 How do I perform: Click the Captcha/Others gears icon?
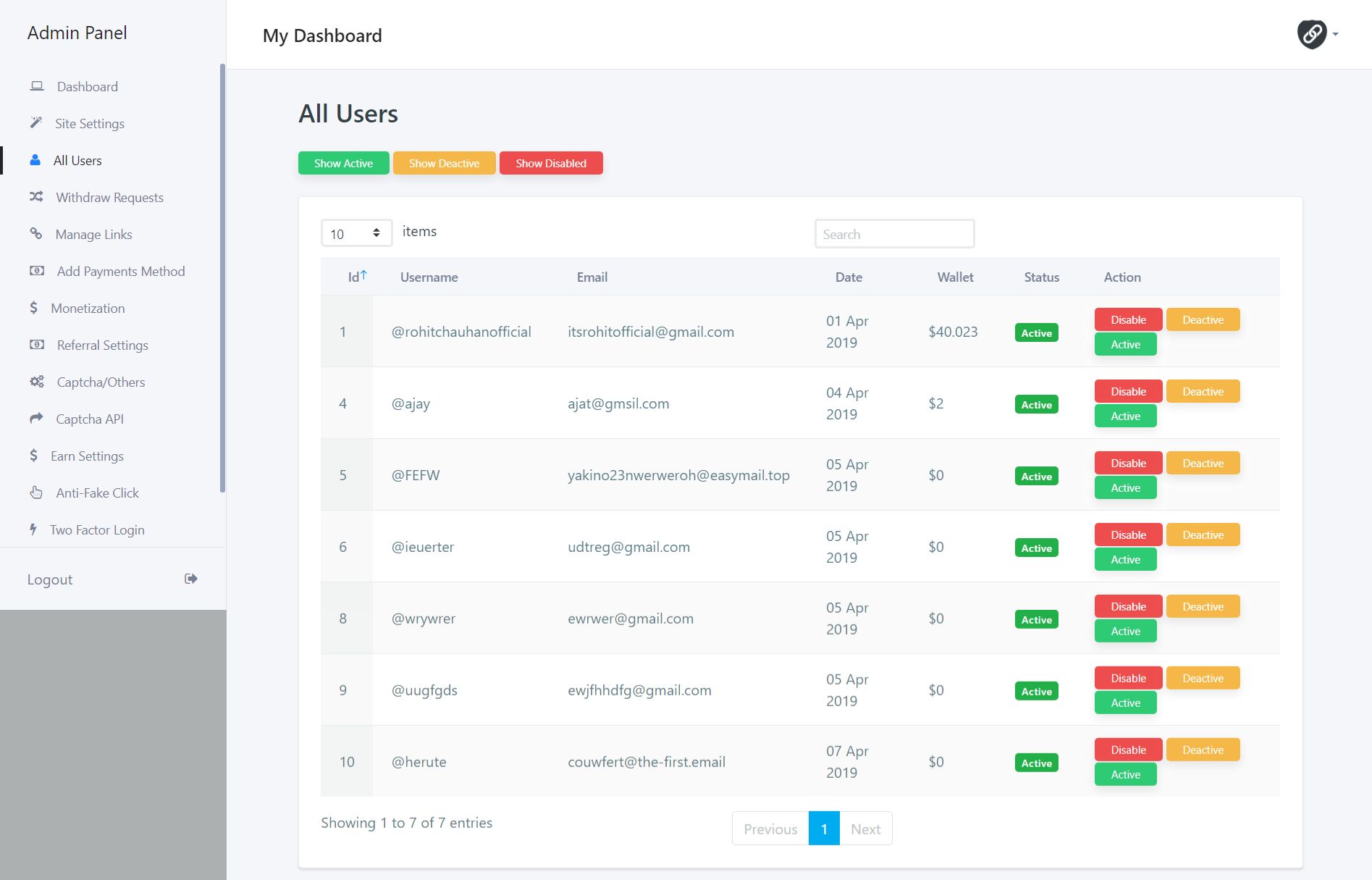[x=37, y=382]
